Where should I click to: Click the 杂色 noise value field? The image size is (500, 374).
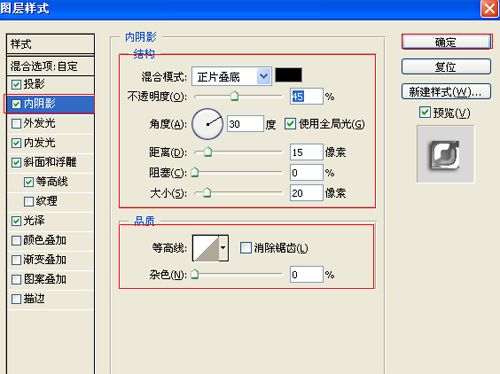pos(307,275)
